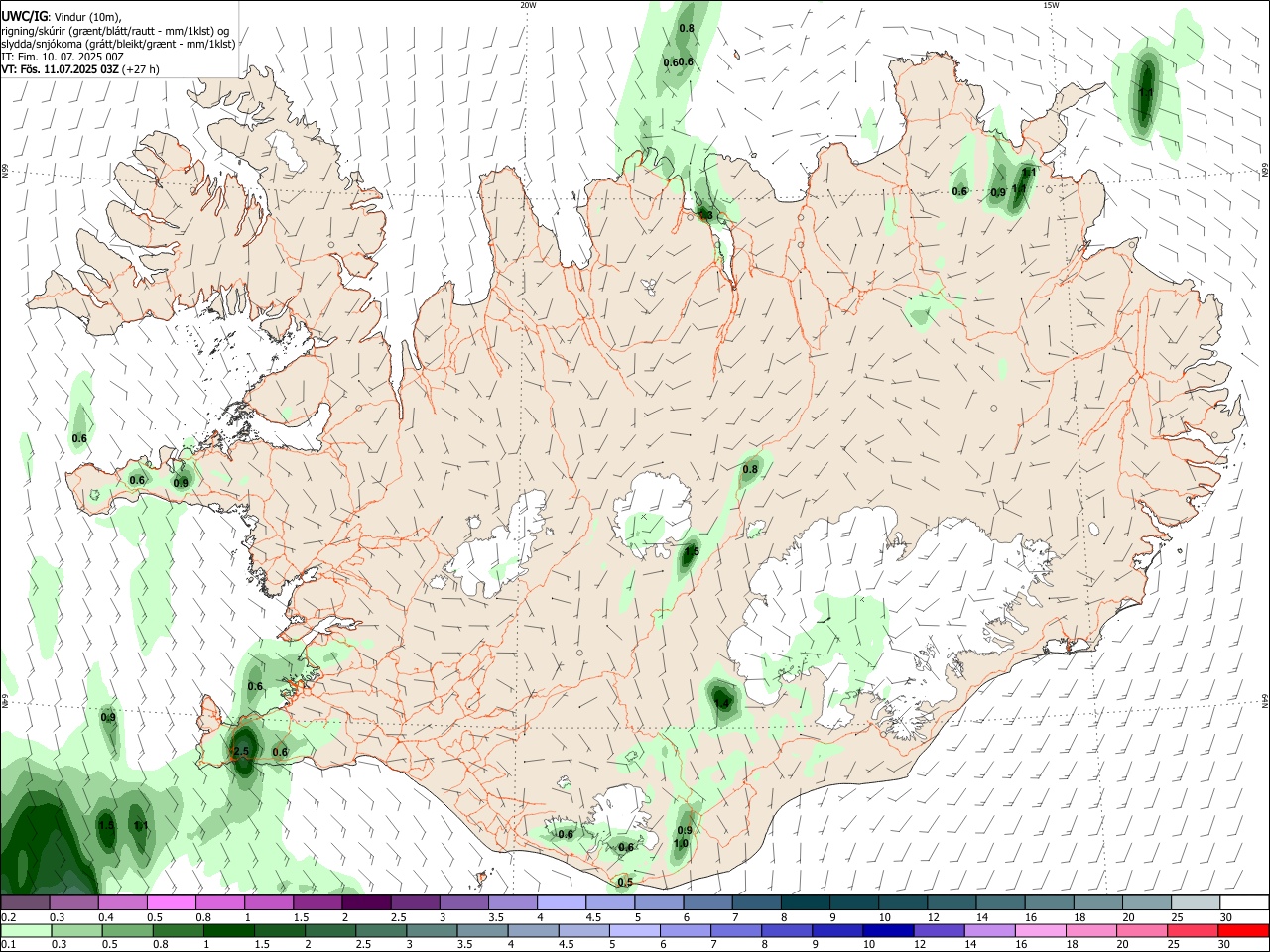Pick the deep navy blue 10–12 rain swatch
This screenshot has width=1270, height=952.
coord(888,931)
